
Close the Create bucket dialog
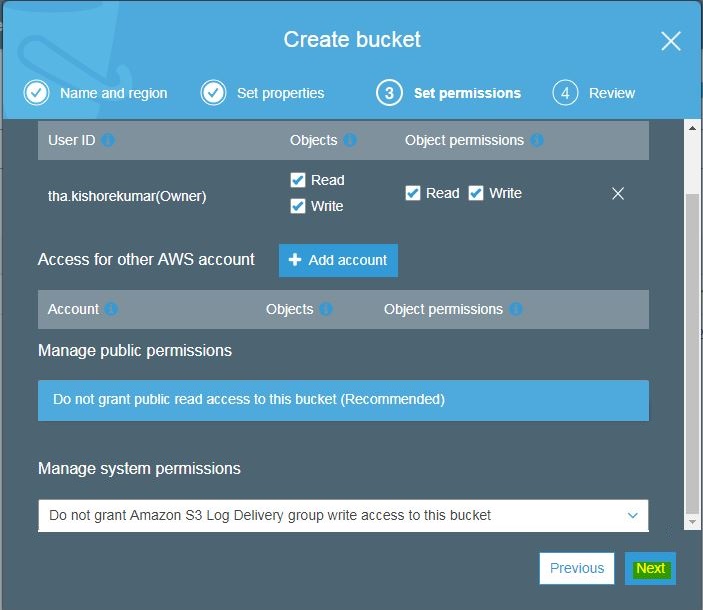671,41
